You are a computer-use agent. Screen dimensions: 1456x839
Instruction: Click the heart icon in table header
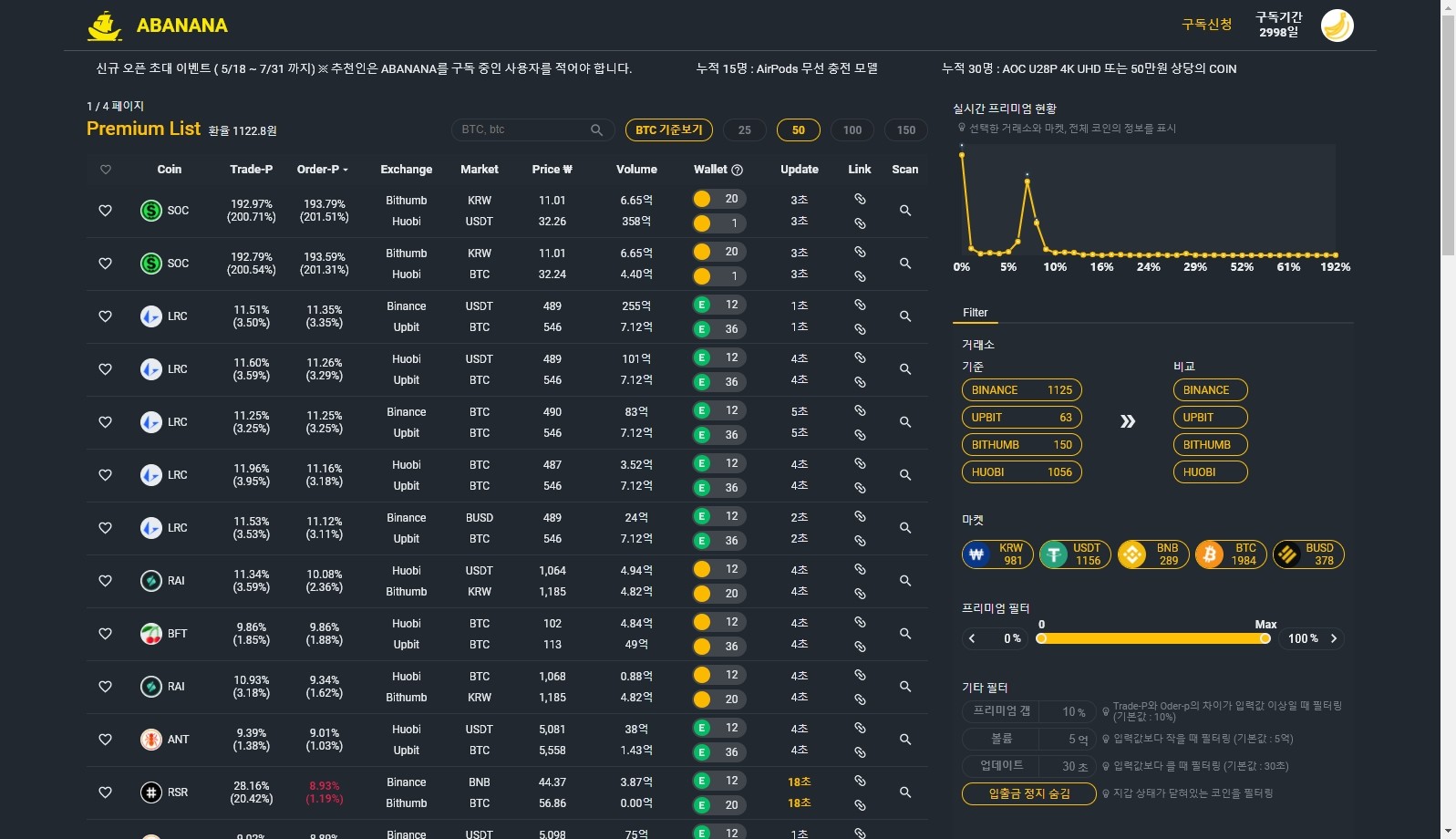coord(106,170)
